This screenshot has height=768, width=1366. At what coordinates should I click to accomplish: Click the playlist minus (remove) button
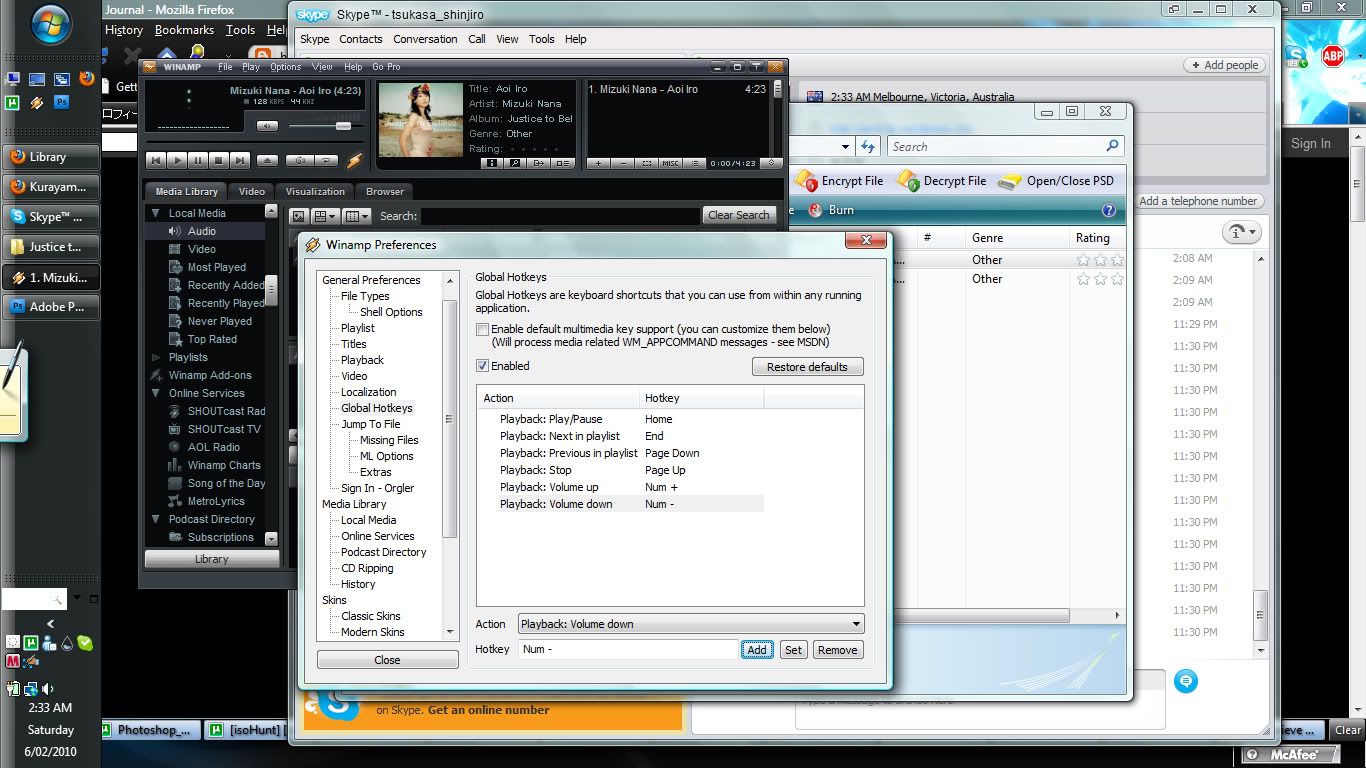(x=622, y=163)
